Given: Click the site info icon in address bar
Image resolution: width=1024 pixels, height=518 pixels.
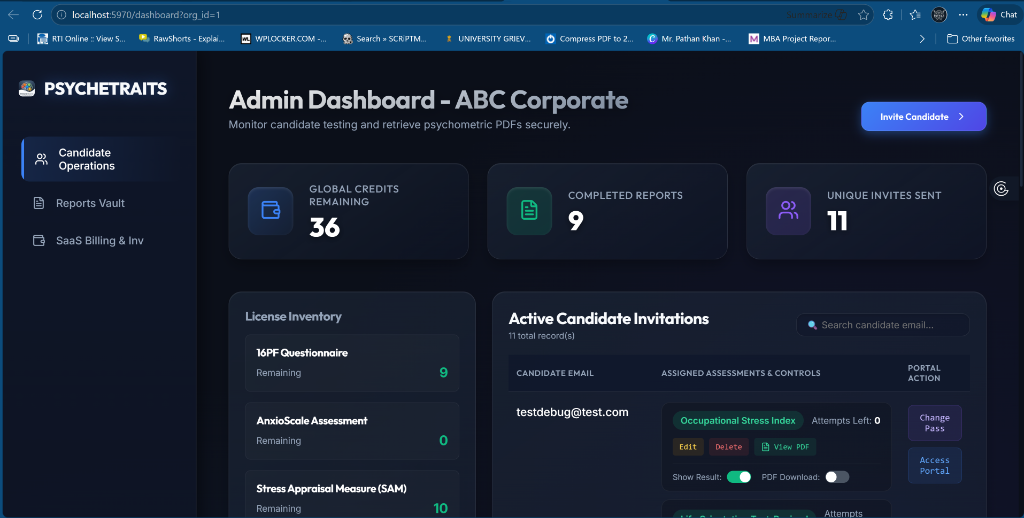Looking at the screenshot, I should pos(61,14).
